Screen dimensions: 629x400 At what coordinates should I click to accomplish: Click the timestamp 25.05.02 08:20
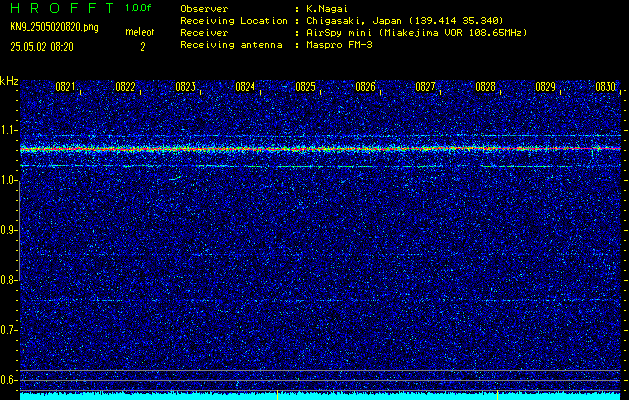click(42, 47)
